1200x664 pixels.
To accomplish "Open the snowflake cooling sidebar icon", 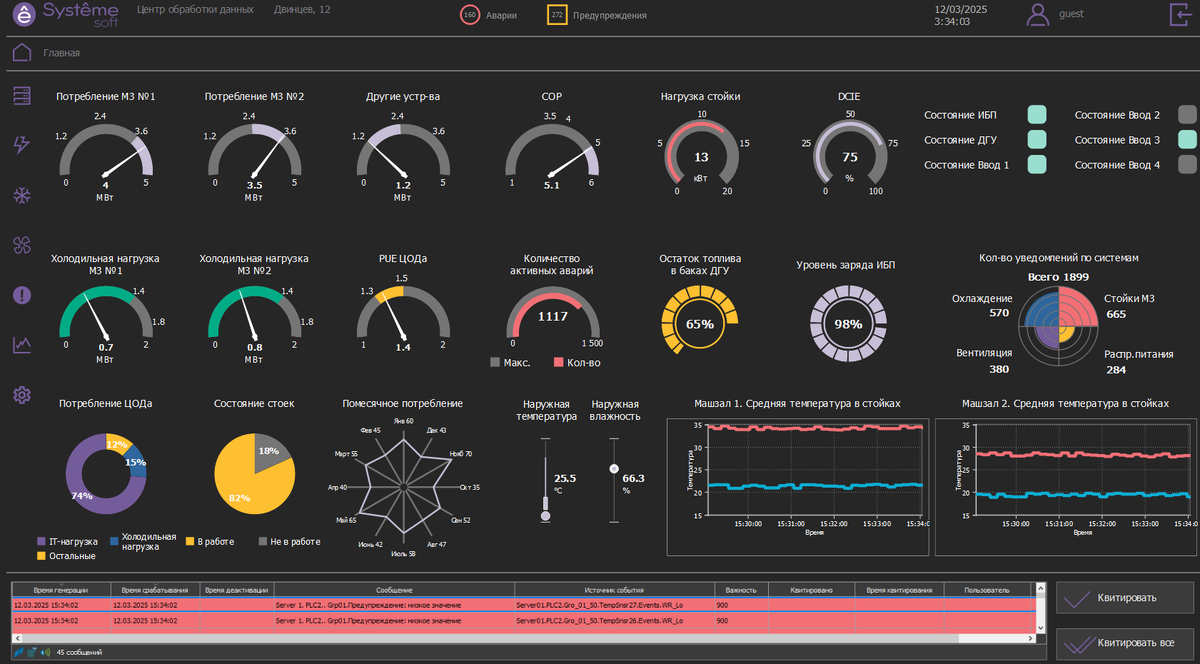I will [22, 195].
